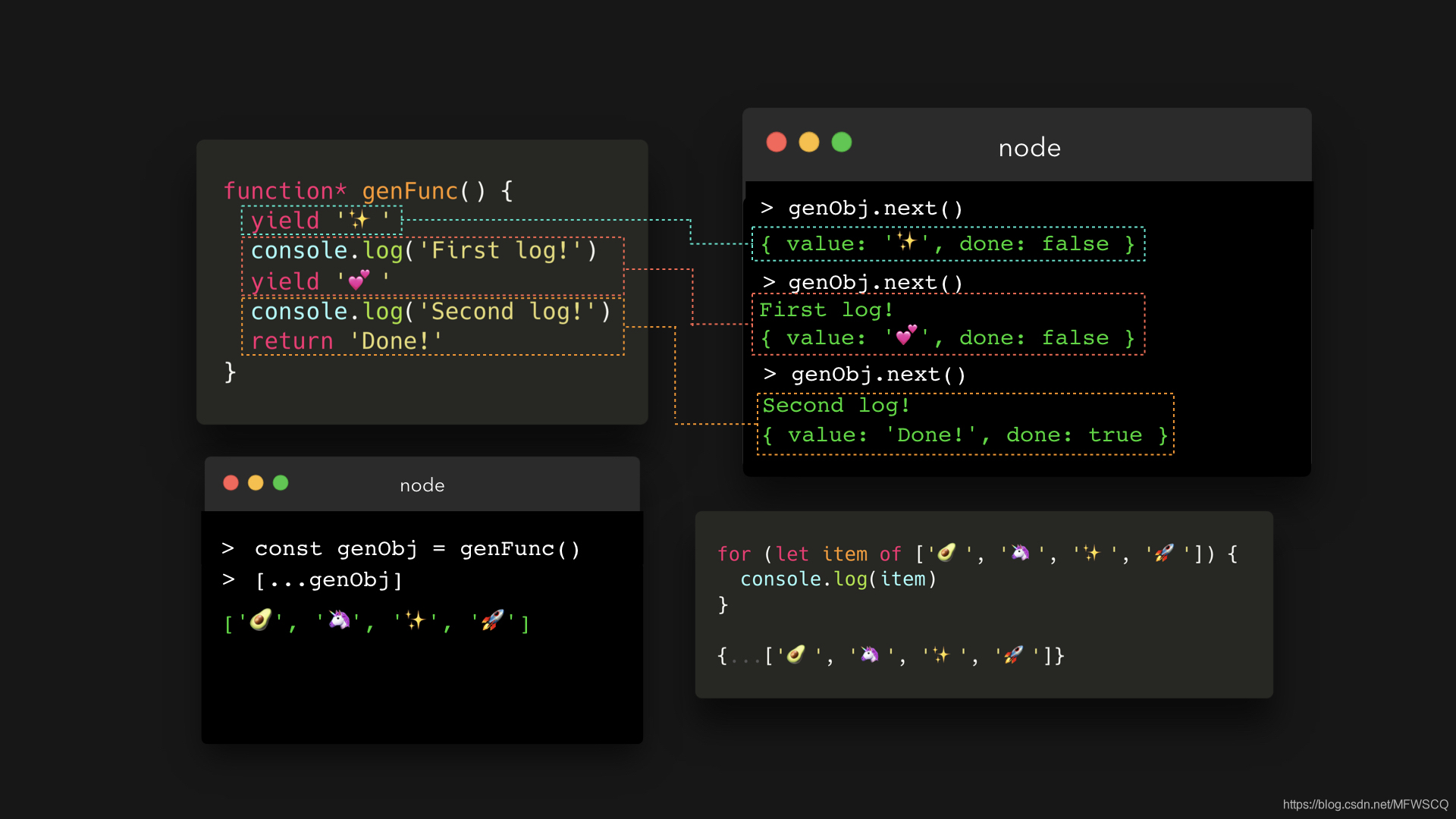Click the rocket emoji in the for loop array
1456x819 pixels.
[x=1164, y=553]
